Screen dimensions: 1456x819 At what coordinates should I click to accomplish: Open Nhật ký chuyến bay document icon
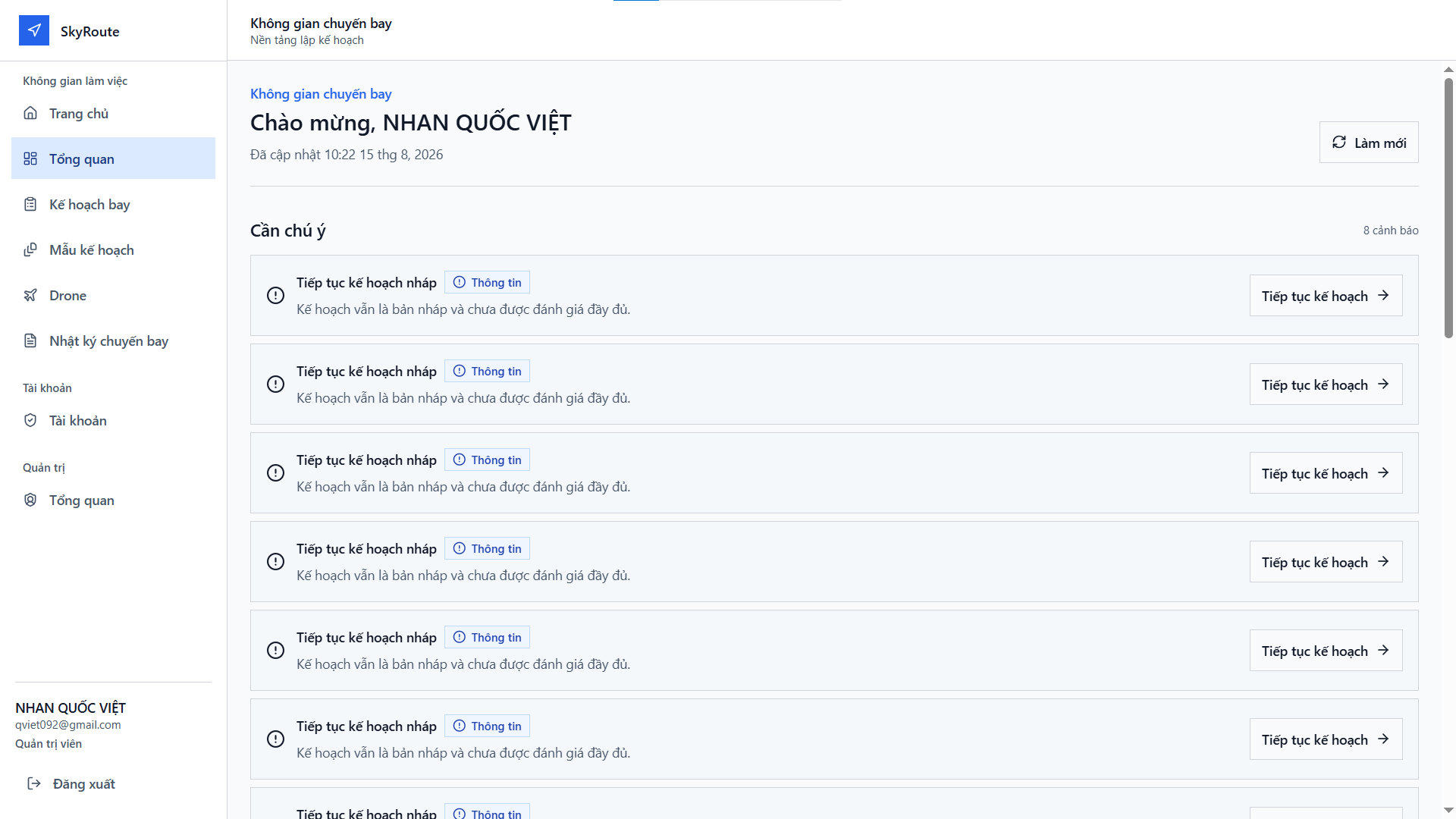(x=30, y=340)
